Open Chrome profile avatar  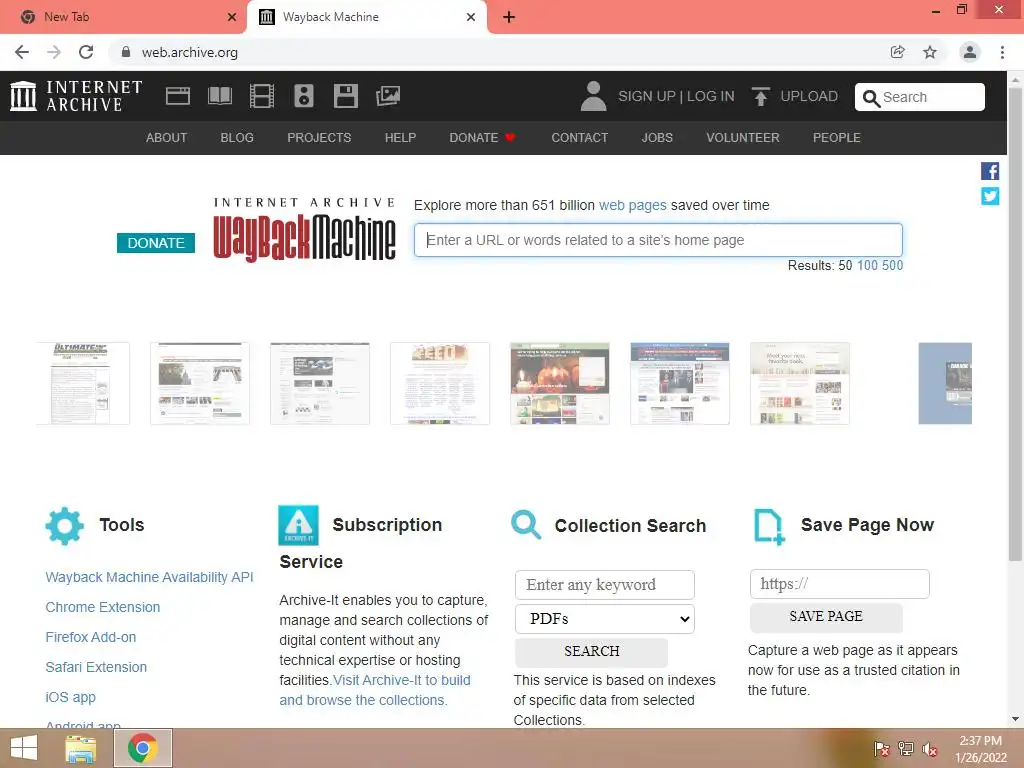970,52
